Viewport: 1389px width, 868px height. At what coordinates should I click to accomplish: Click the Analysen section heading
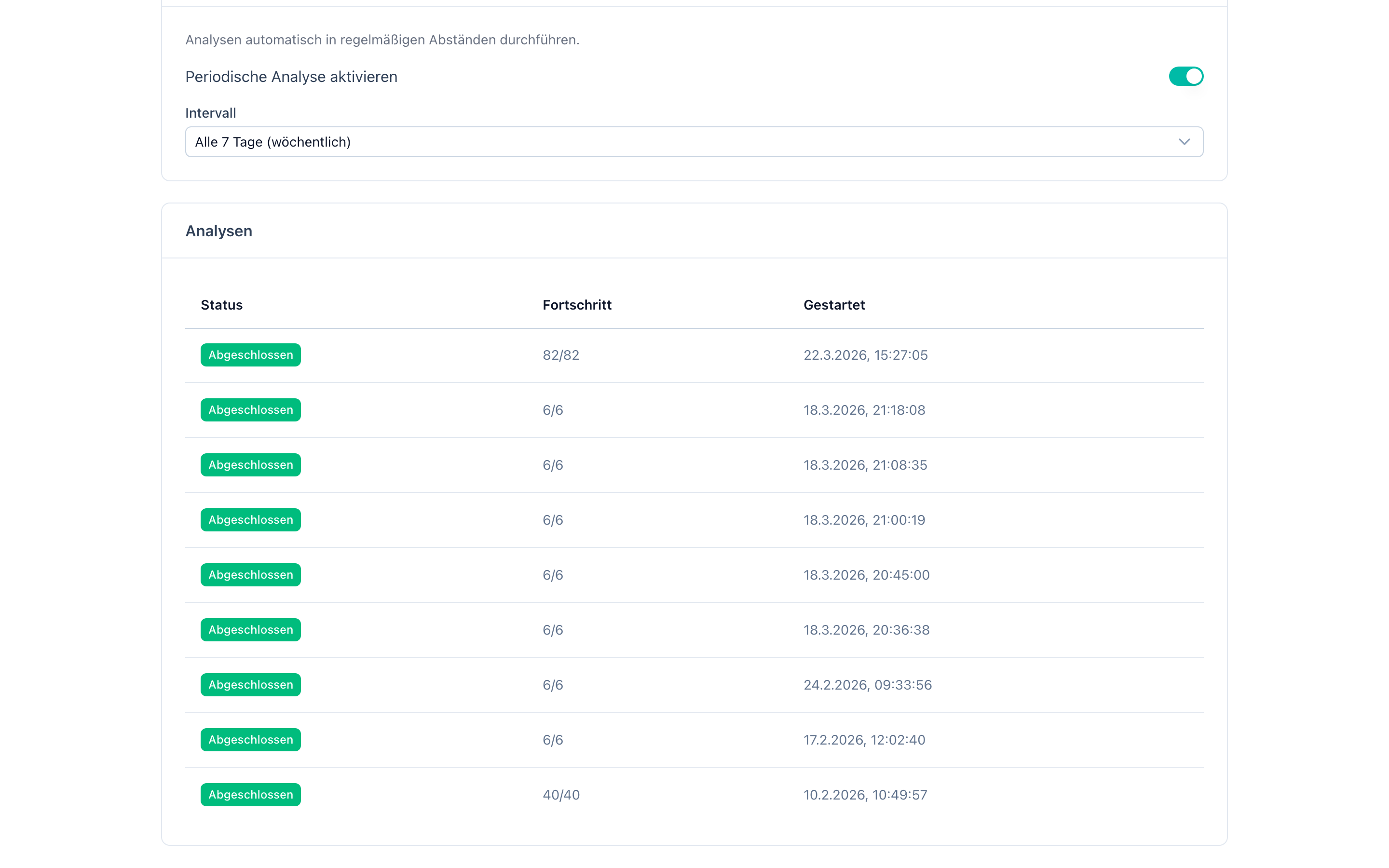218,231
